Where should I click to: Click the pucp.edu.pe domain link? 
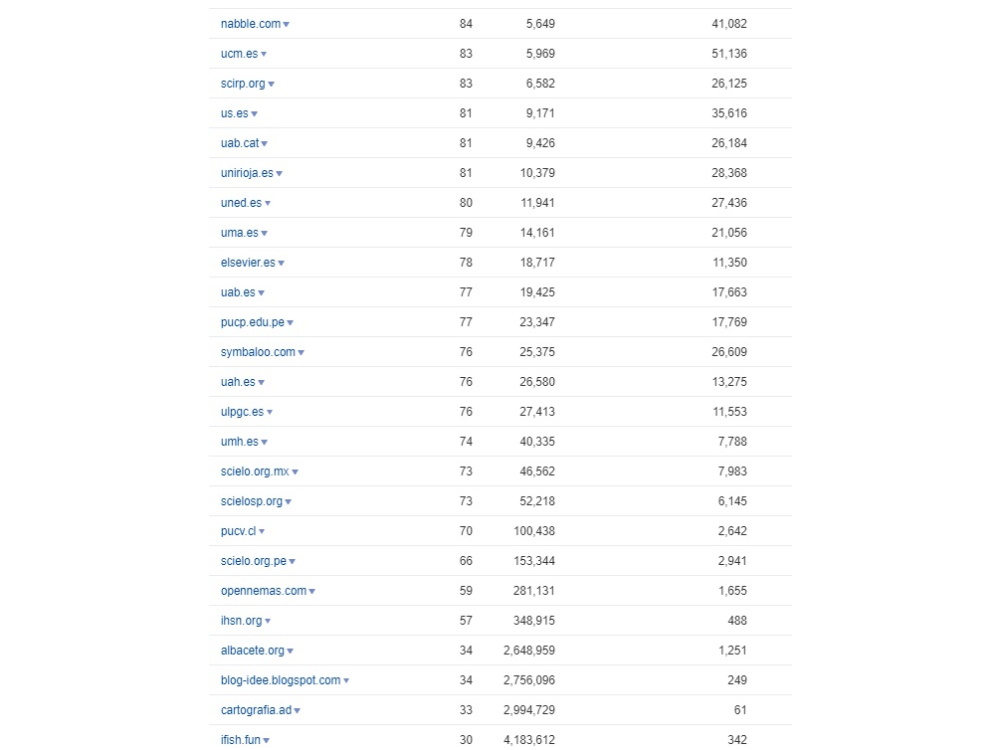point(252,322)
